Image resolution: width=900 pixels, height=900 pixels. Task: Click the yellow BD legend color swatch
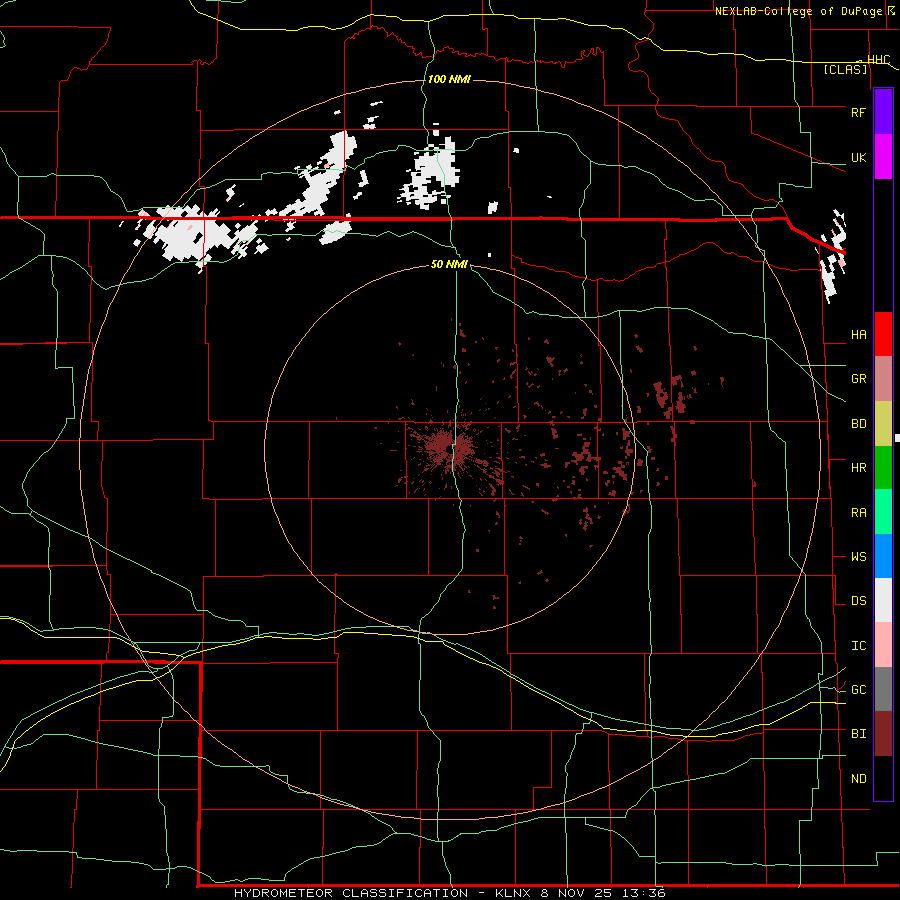[883, 424]
